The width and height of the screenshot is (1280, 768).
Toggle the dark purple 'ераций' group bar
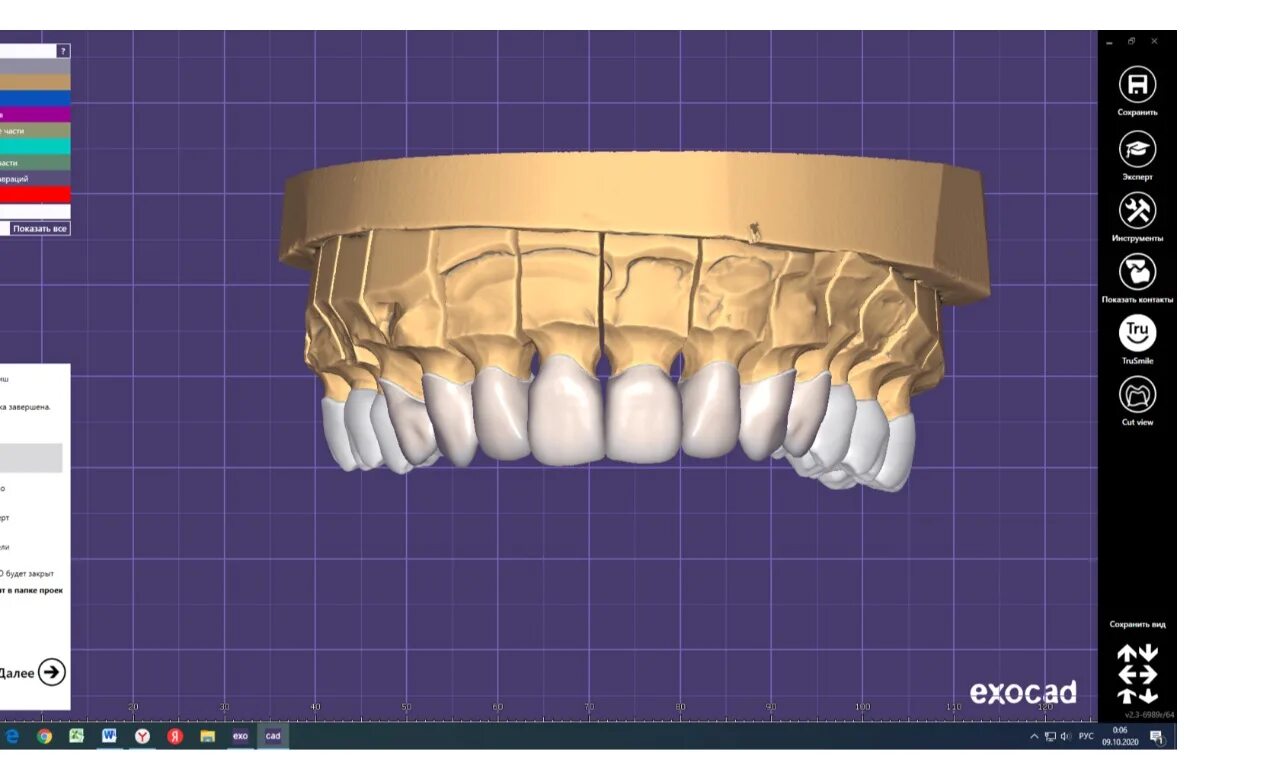coord(35,178)
